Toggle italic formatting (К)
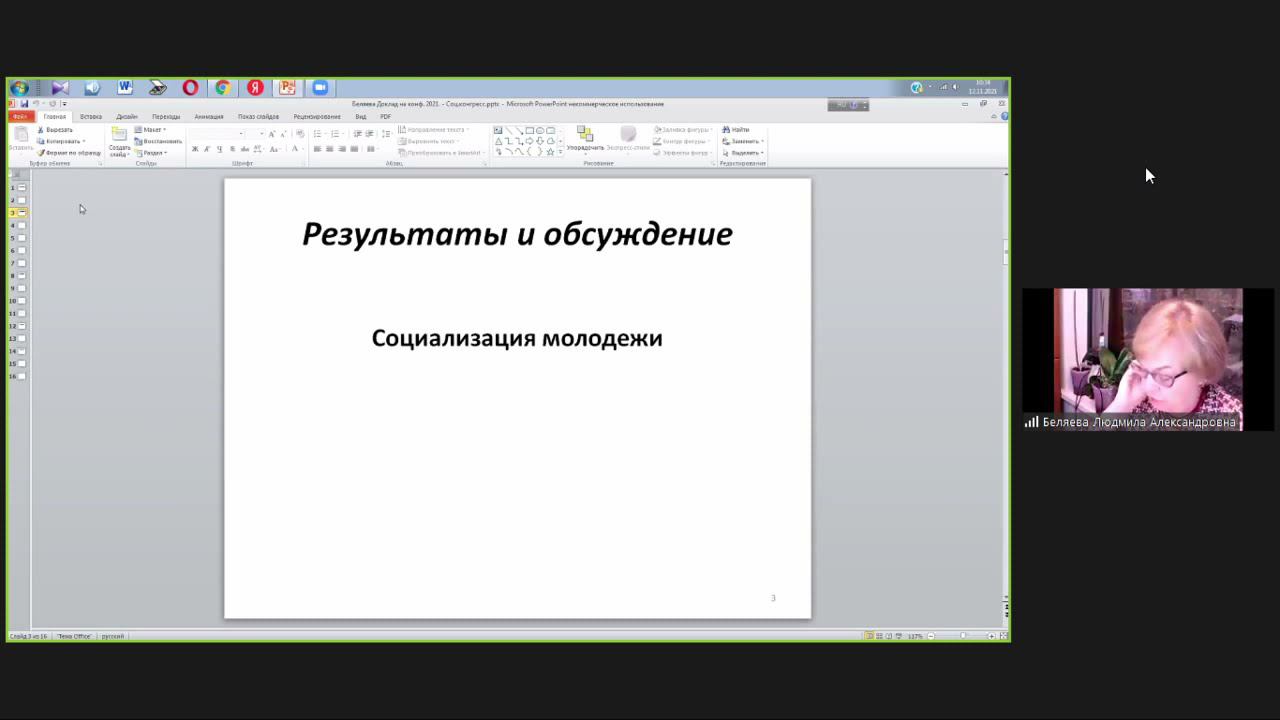1280x720 pixels. [207, 149]
